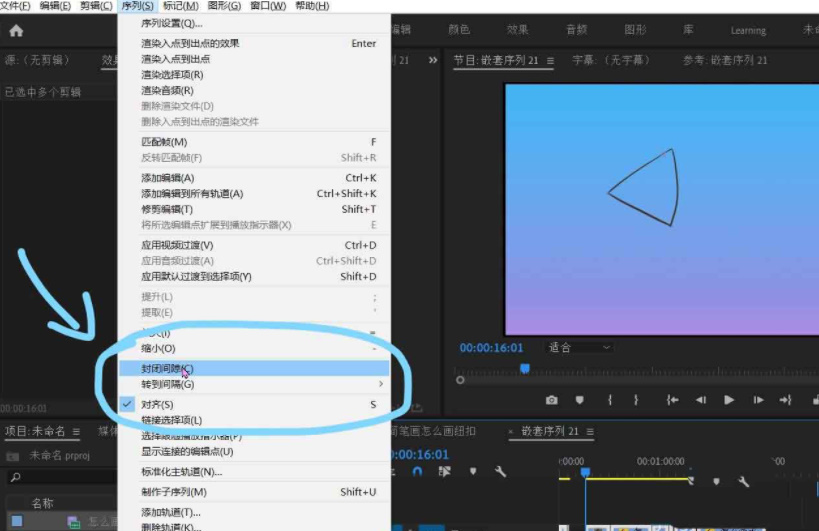Choose 制作子序列(M)
Image resolution: width=819 pixels, height=531 pixels.
(x=254, y=492)
